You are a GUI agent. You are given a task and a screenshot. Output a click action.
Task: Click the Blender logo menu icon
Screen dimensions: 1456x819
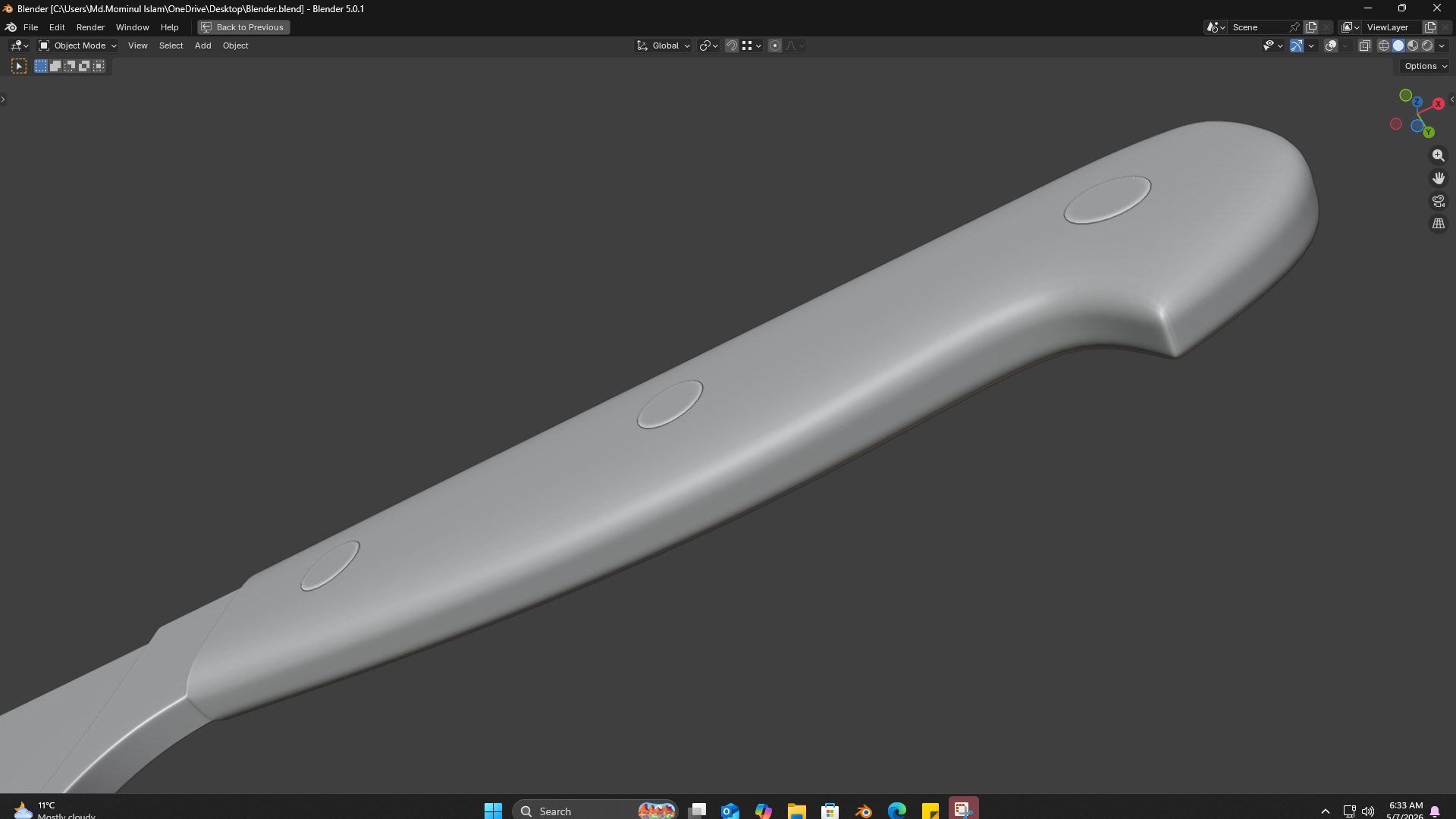11,27
